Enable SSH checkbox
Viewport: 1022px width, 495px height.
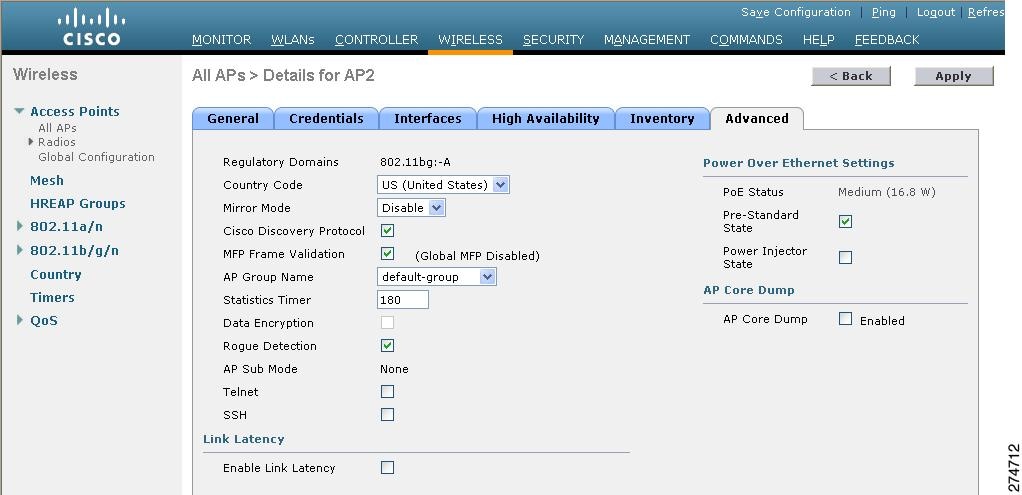tap(387, 414)
